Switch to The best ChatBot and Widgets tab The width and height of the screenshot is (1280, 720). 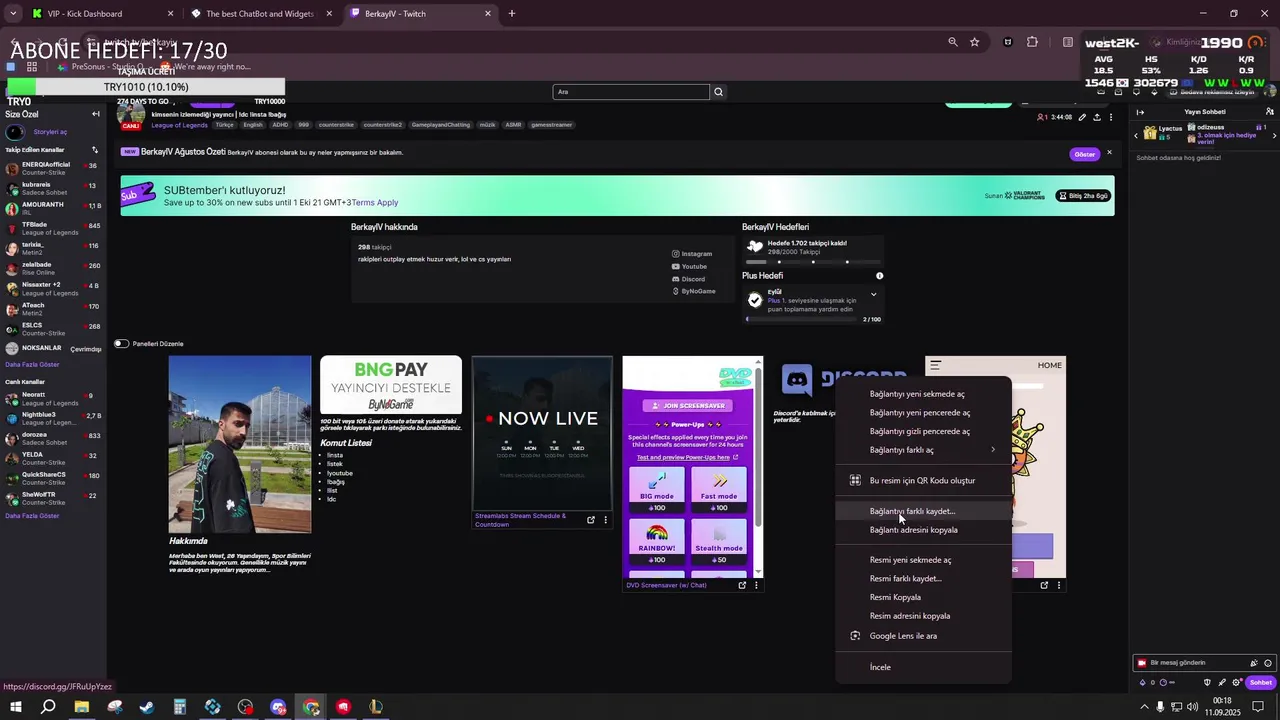coord(259,14)
